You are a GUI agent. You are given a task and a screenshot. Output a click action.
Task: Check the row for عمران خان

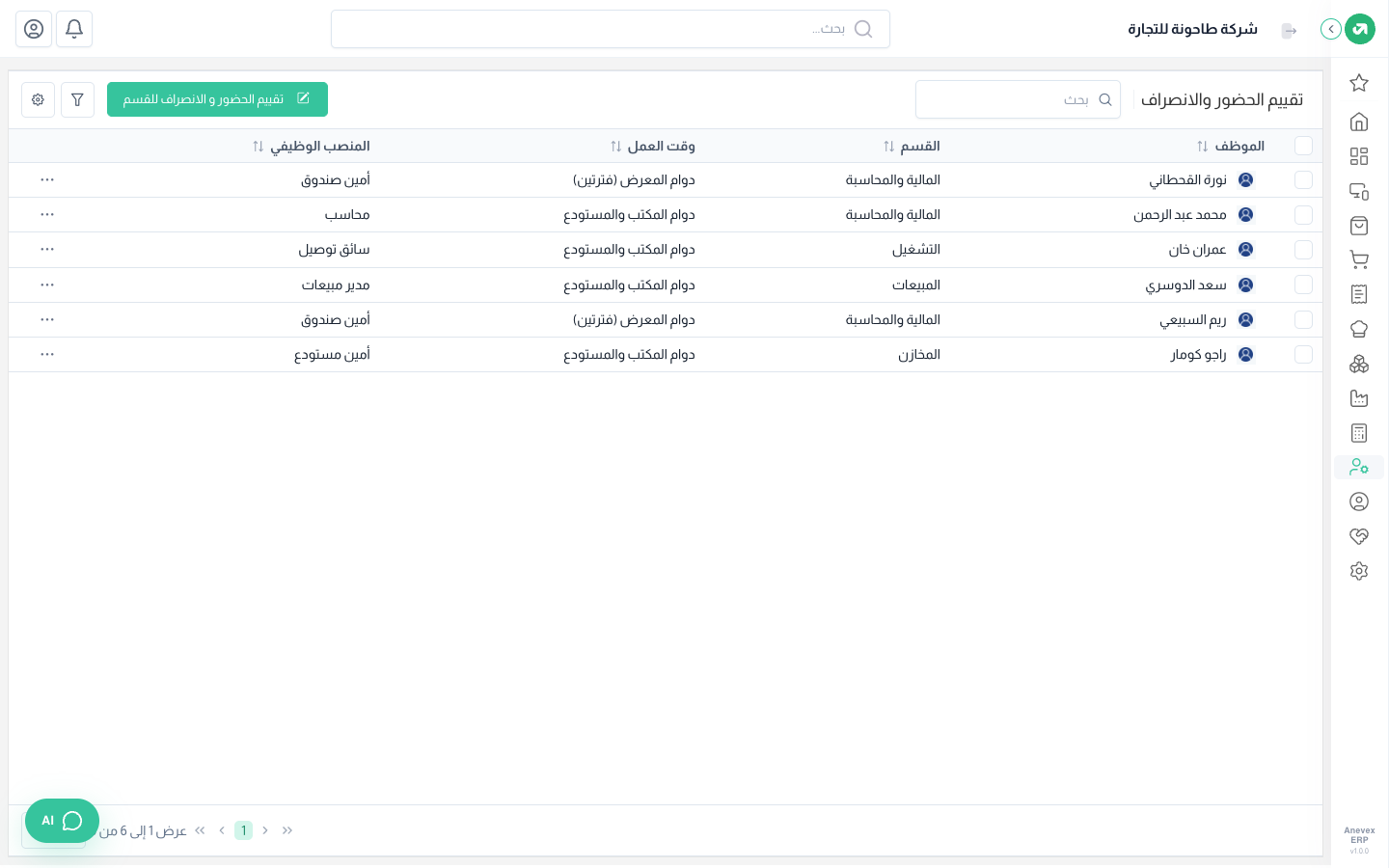pyautogui.click(x=1303, y=250)
